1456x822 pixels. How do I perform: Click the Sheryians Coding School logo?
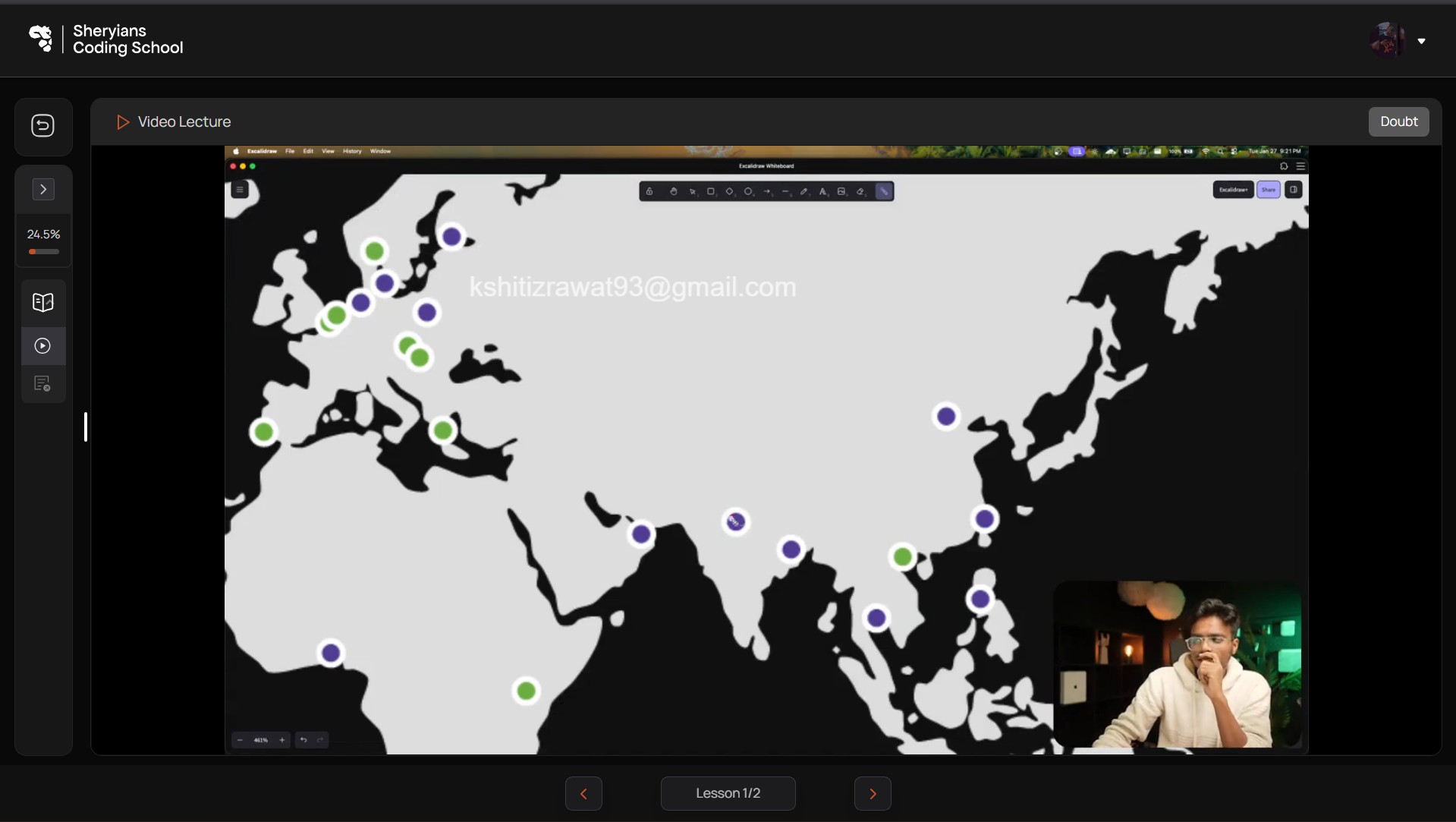tap(106, 39)
